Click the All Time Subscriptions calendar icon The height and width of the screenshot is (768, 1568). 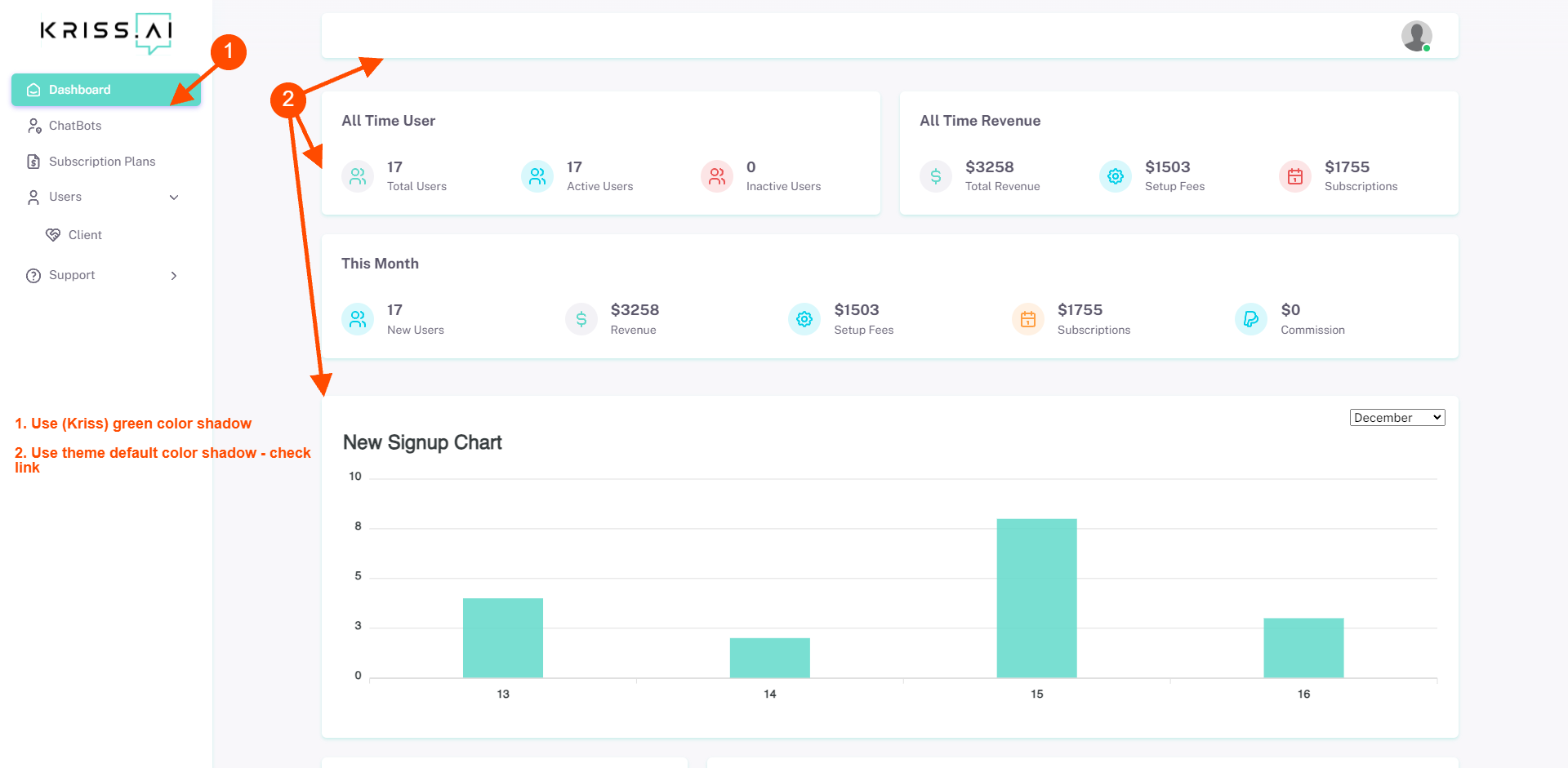(1295, 176)
